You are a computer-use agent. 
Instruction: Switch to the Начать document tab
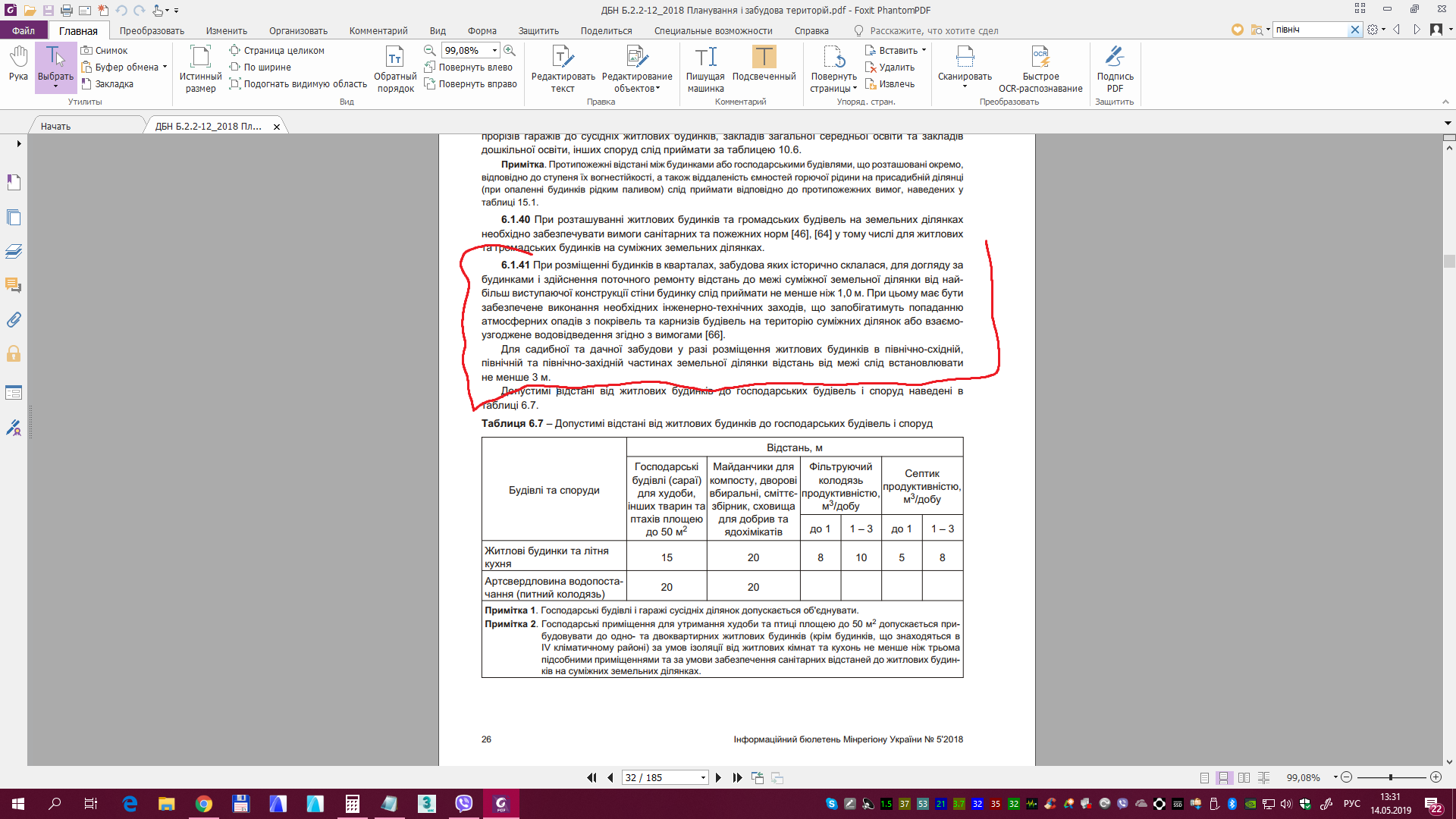tap(55, 127)
